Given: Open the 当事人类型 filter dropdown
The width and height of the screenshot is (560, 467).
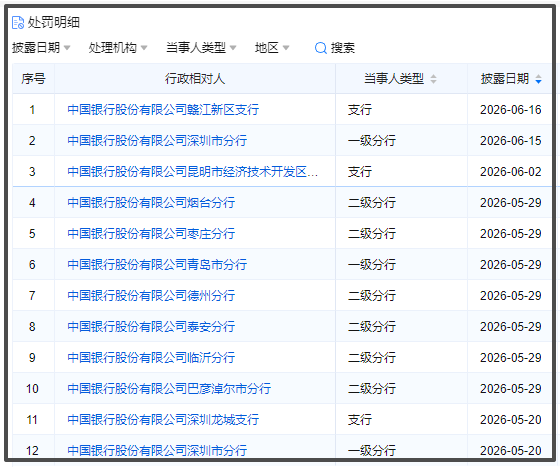Looking at the screenshot, I should click(201, 47).
